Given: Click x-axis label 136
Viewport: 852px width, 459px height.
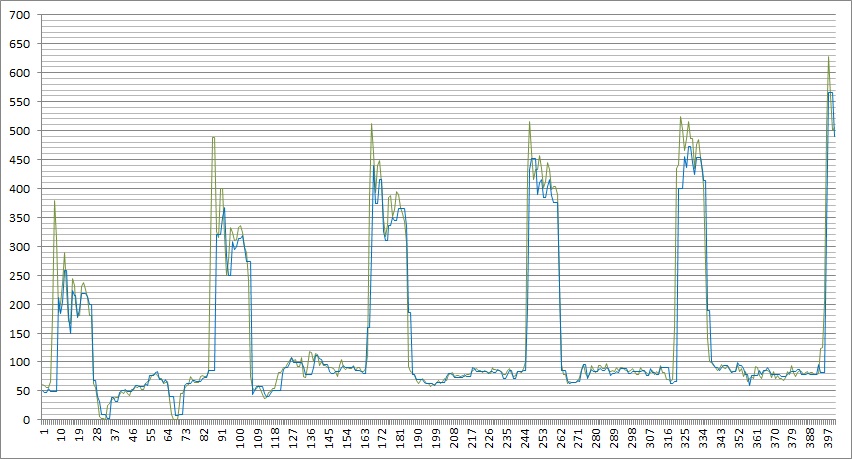Looking at the screenshot, I should point(311,438).
